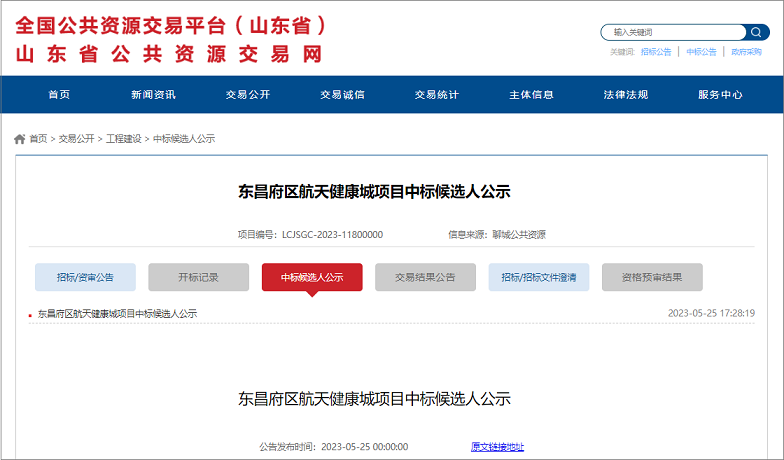Switch to the 招标/资审公告 tab
Viewport: 784px width, 460px height.
(85, 277)
